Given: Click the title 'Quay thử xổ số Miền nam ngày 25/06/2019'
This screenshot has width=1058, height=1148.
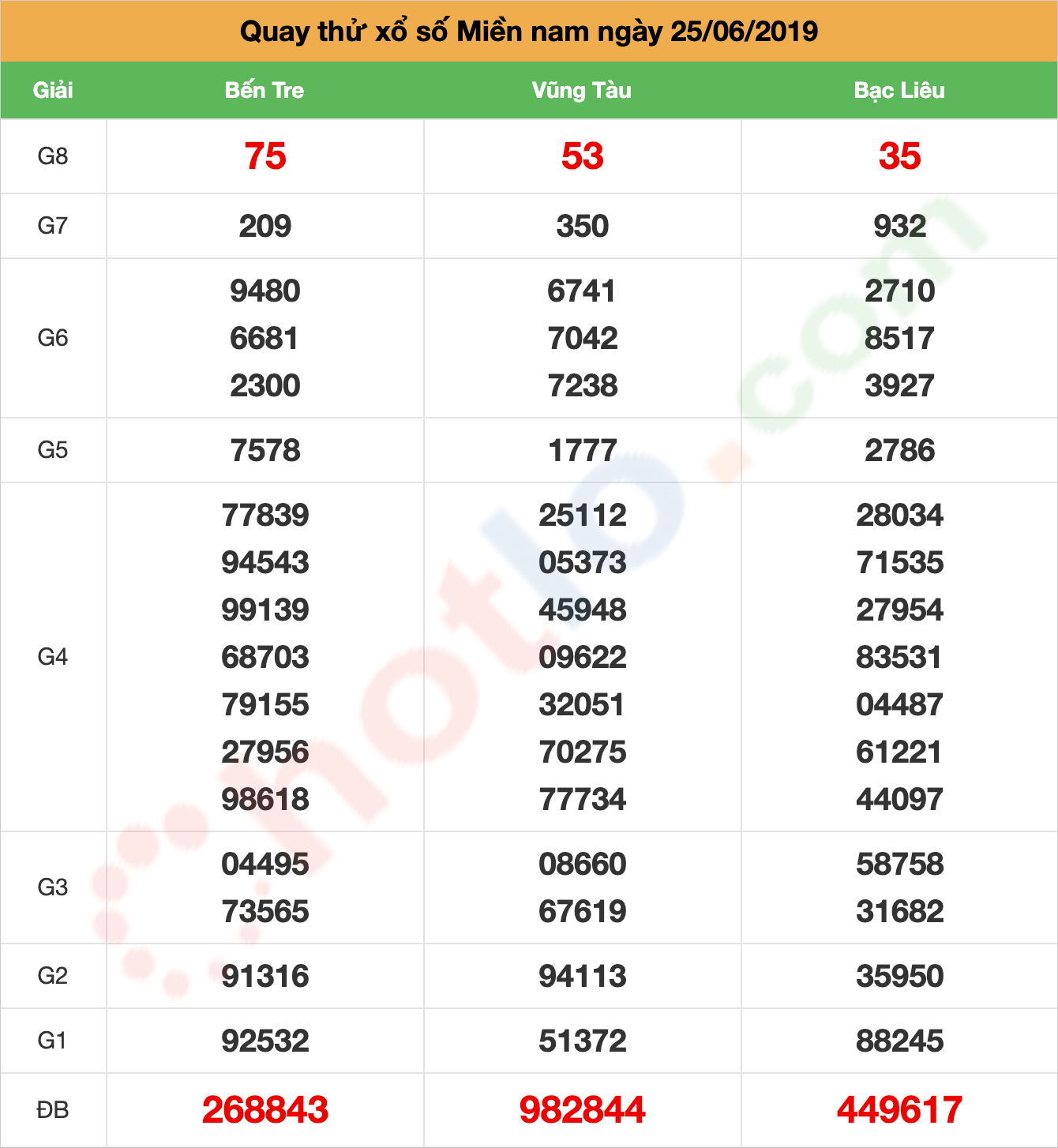Looking at the screenshot, I should 529,32.
